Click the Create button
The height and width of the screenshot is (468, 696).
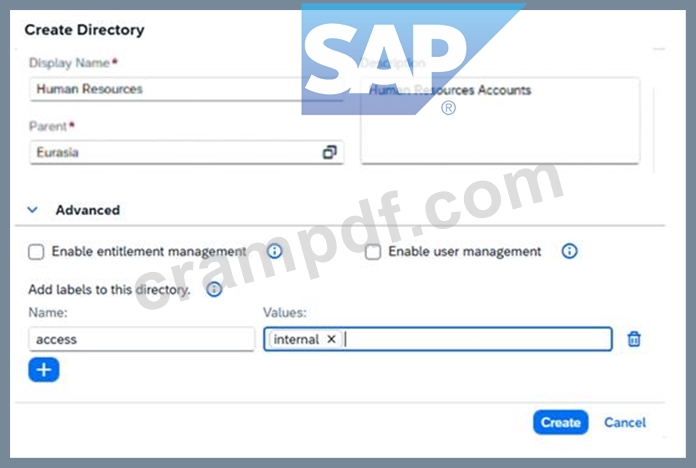pos(561,422)
